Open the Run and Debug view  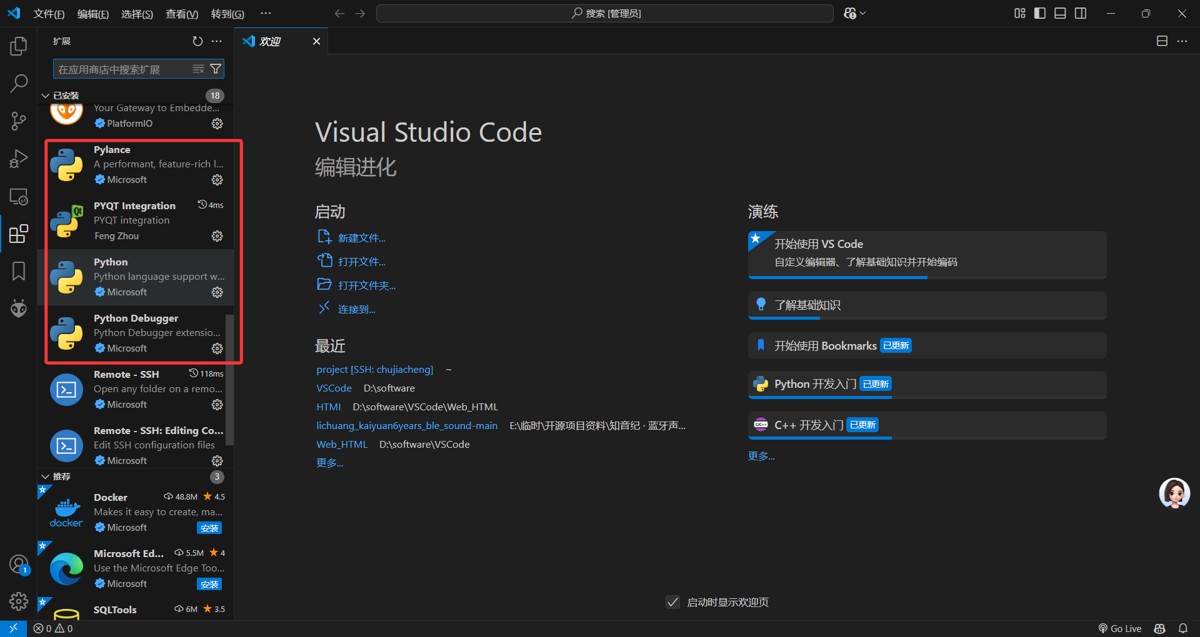click(x=18, y=159)
